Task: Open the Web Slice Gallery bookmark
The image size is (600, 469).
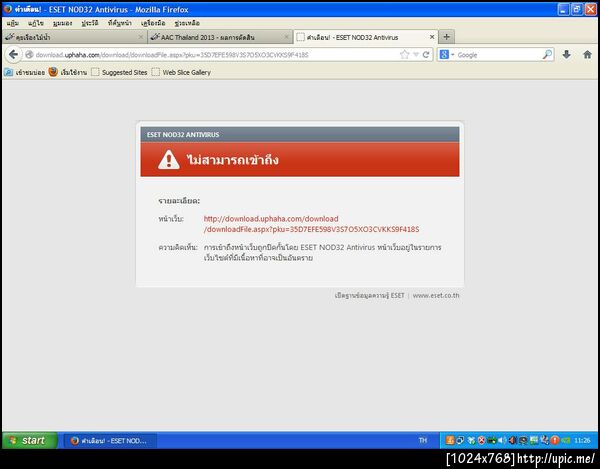Action: click(x=181, y=72)
